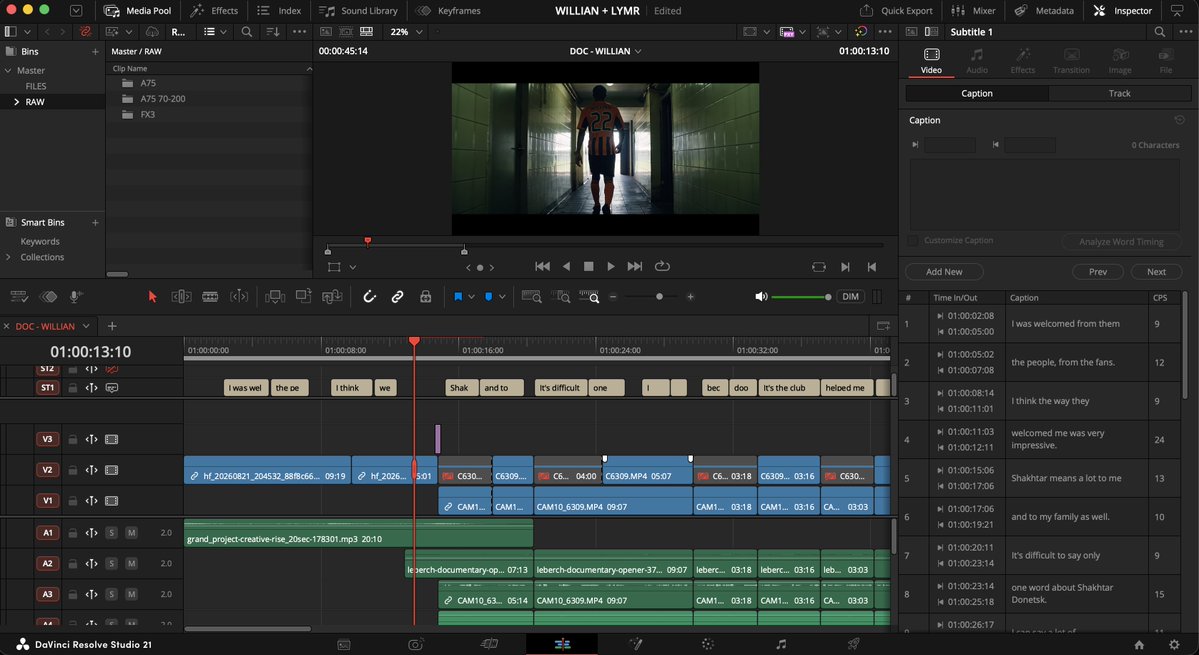Play in reverse in viewer
Viewport: 1199px width, 655px height.
(566, 266)
